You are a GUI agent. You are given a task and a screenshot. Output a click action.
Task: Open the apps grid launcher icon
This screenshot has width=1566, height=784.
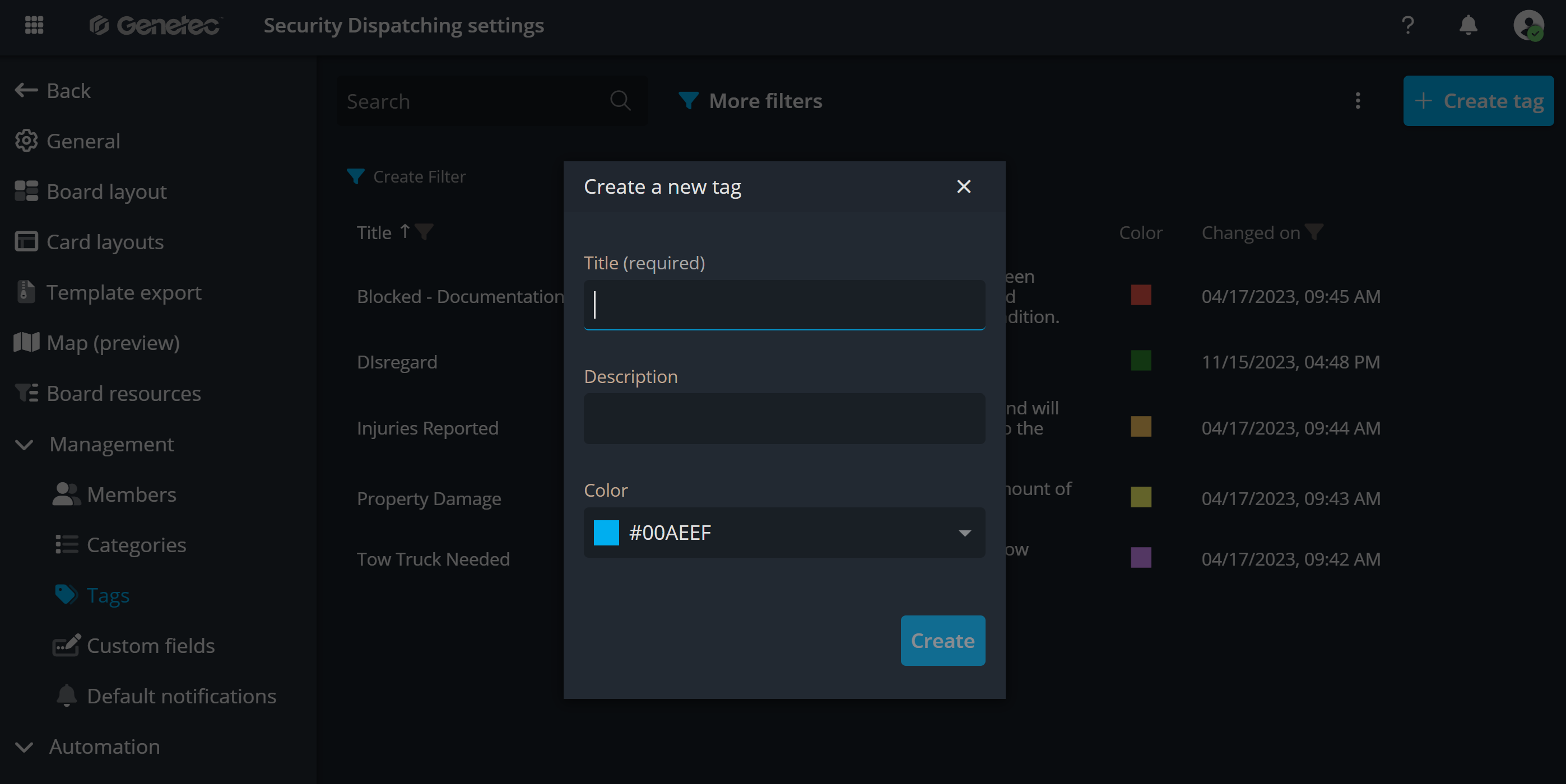[x=34, y=25]
